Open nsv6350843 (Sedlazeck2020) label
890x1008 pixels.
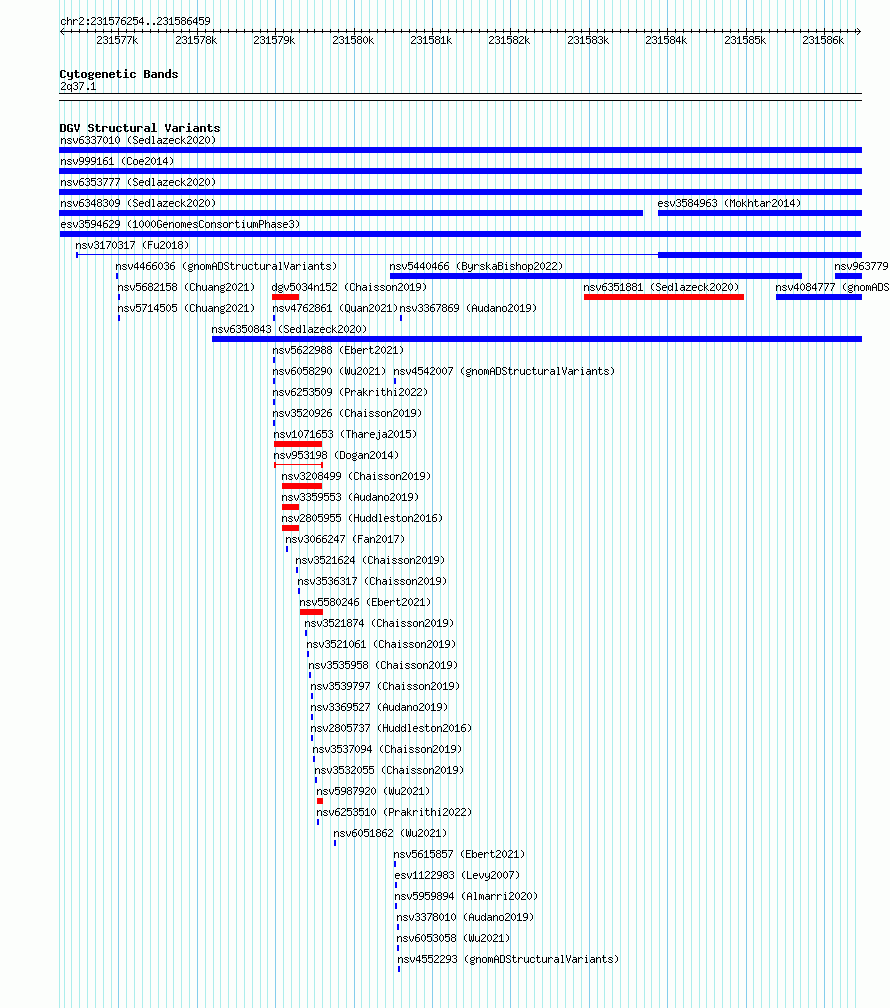(x=289, y=329)
